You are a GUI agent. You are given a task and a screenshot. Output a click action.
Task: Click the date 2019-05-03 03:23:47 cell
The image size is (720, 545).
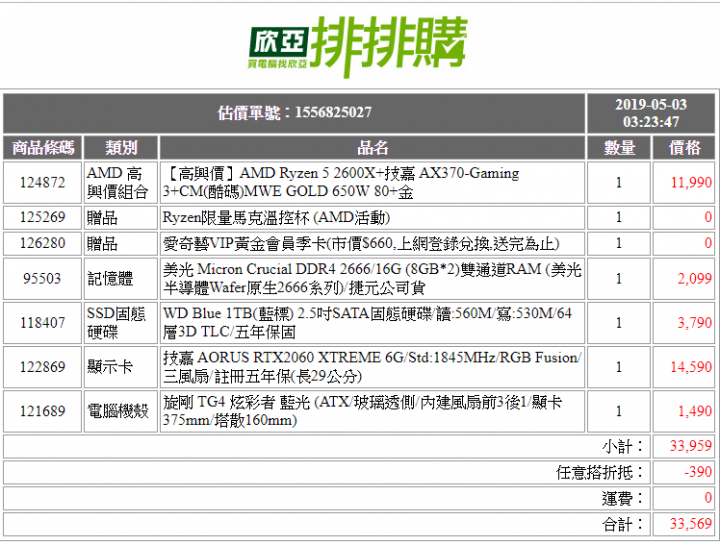pos(651,113)
